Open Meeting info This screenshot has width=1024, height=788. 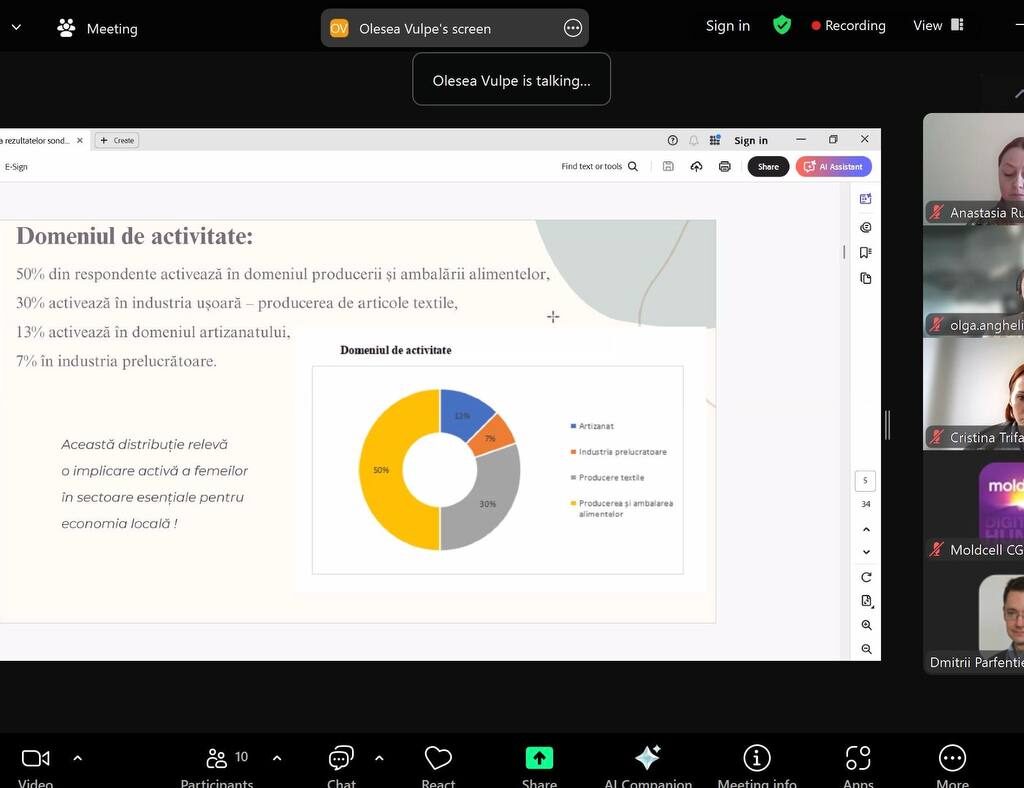click(x=757, y=759)
